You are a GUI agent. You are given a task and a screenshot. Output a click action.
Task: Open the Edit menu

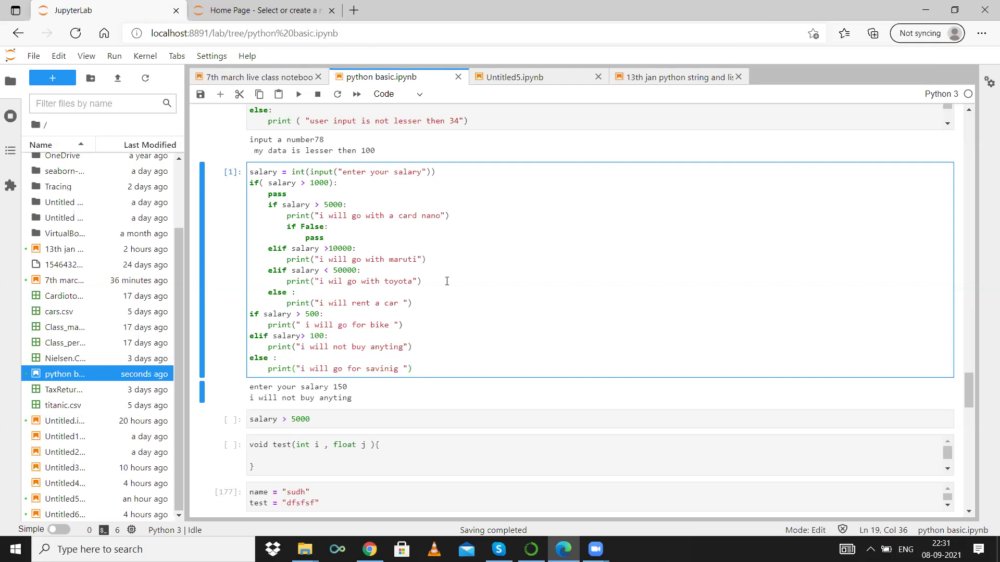58,55
